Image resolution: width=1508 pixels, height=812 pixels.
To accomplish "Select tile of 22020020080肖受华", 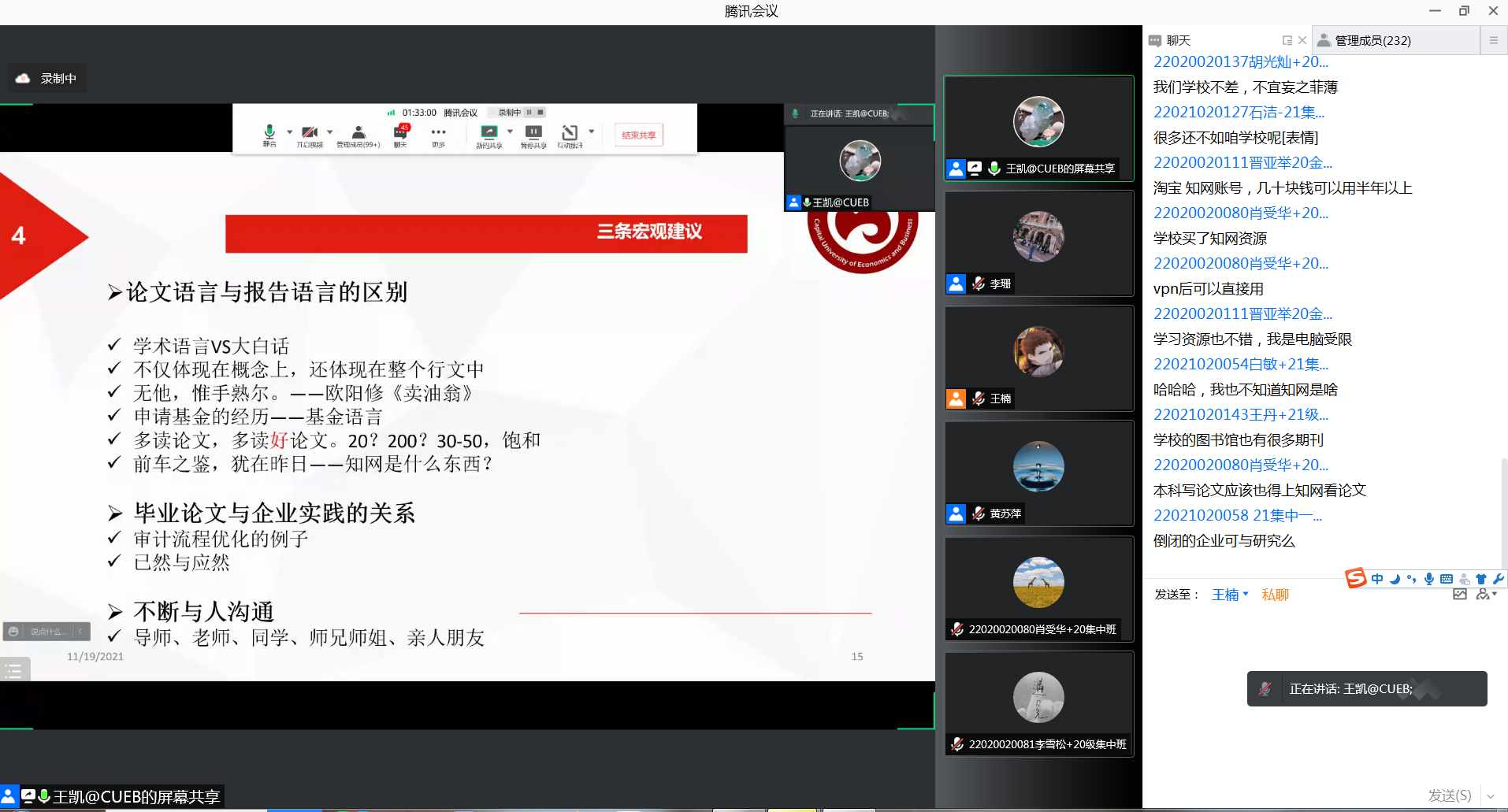I will coord(1038,588).
